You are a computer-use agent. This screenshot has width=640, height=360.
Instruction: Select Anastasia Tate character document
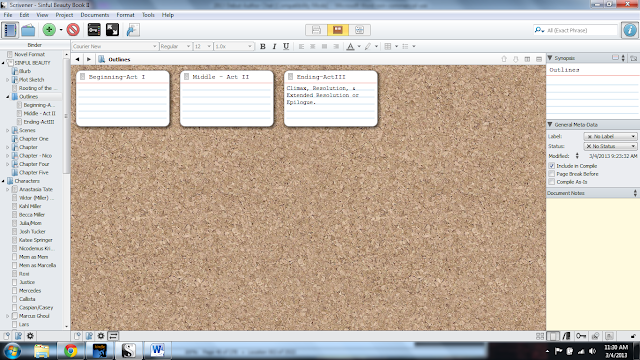(36, 189)
